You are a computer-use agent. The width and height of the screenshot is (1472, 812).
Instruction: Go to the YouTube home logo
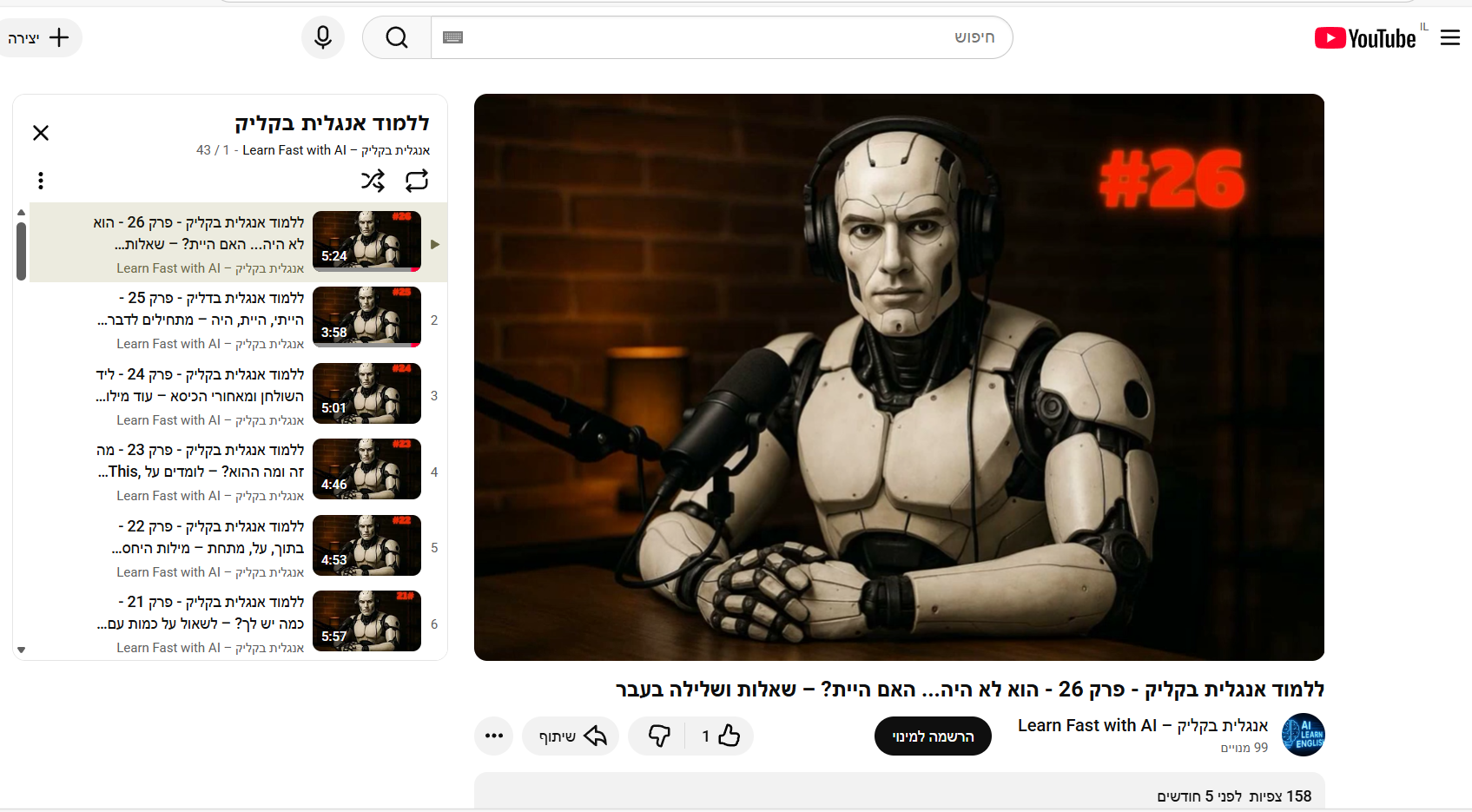pos(1365,38)
